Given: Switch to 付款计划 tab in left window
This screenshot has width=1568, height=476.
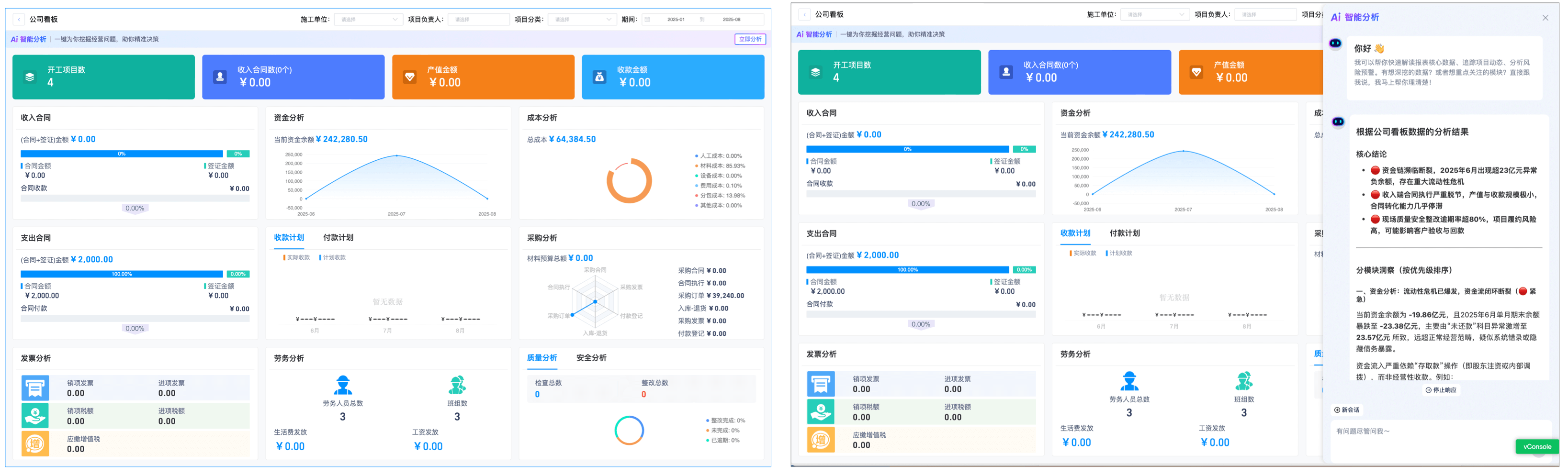Looking at the screenshot, I should click(338, 238).
